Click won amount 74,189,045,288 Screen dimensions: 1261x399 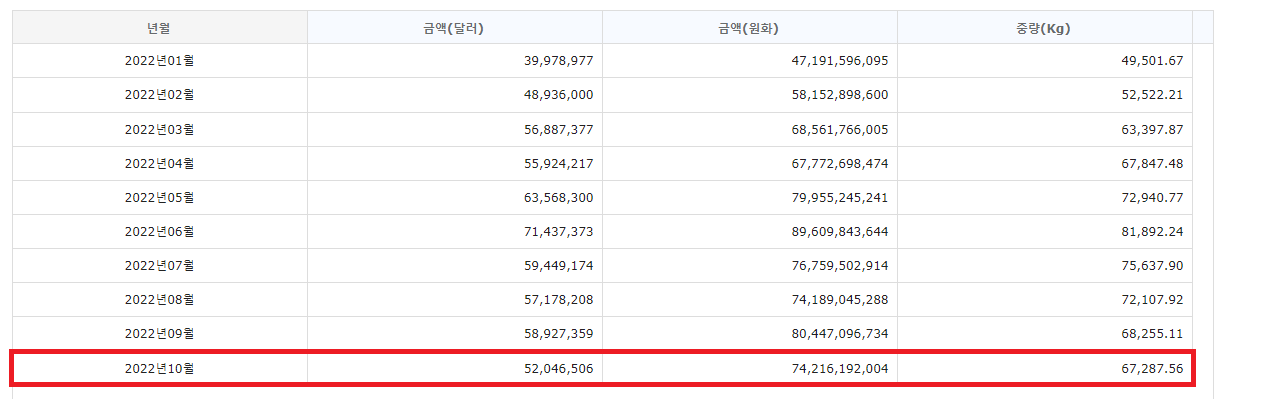tap(841, 299)
